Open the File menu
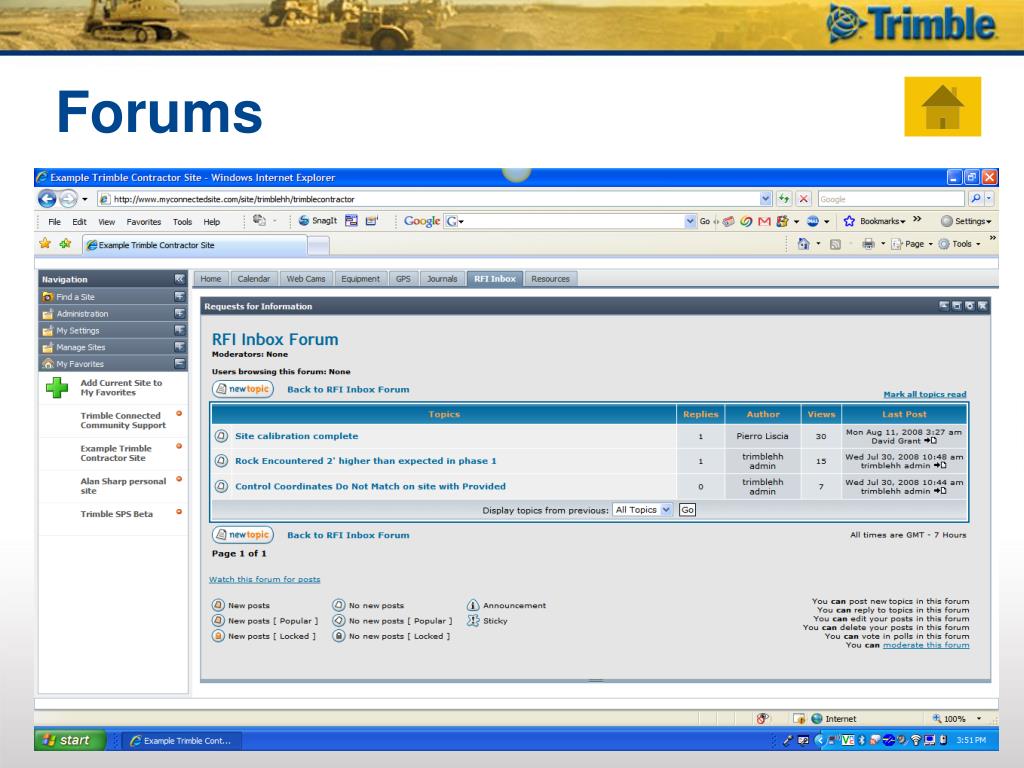Viewport: 1024px width, 768px height. (54, 222)
